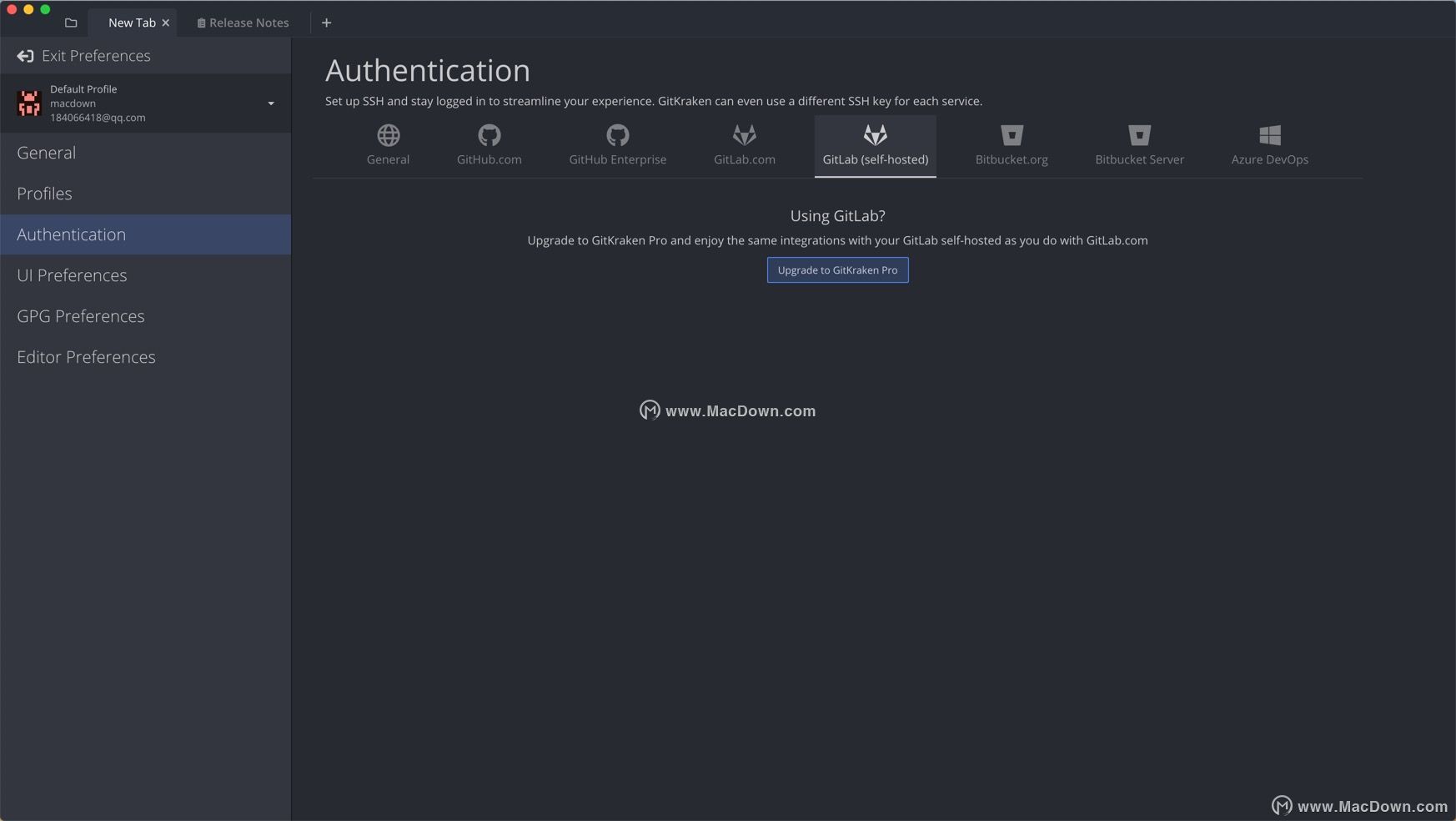
Task: Click the 184066418@qq.com email text
Action: coord(98,118)
